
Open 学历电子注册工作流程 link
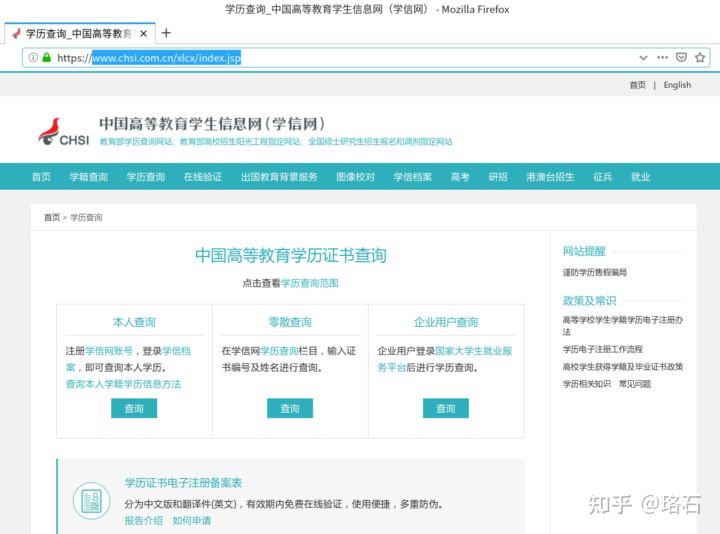pos(602,349)
